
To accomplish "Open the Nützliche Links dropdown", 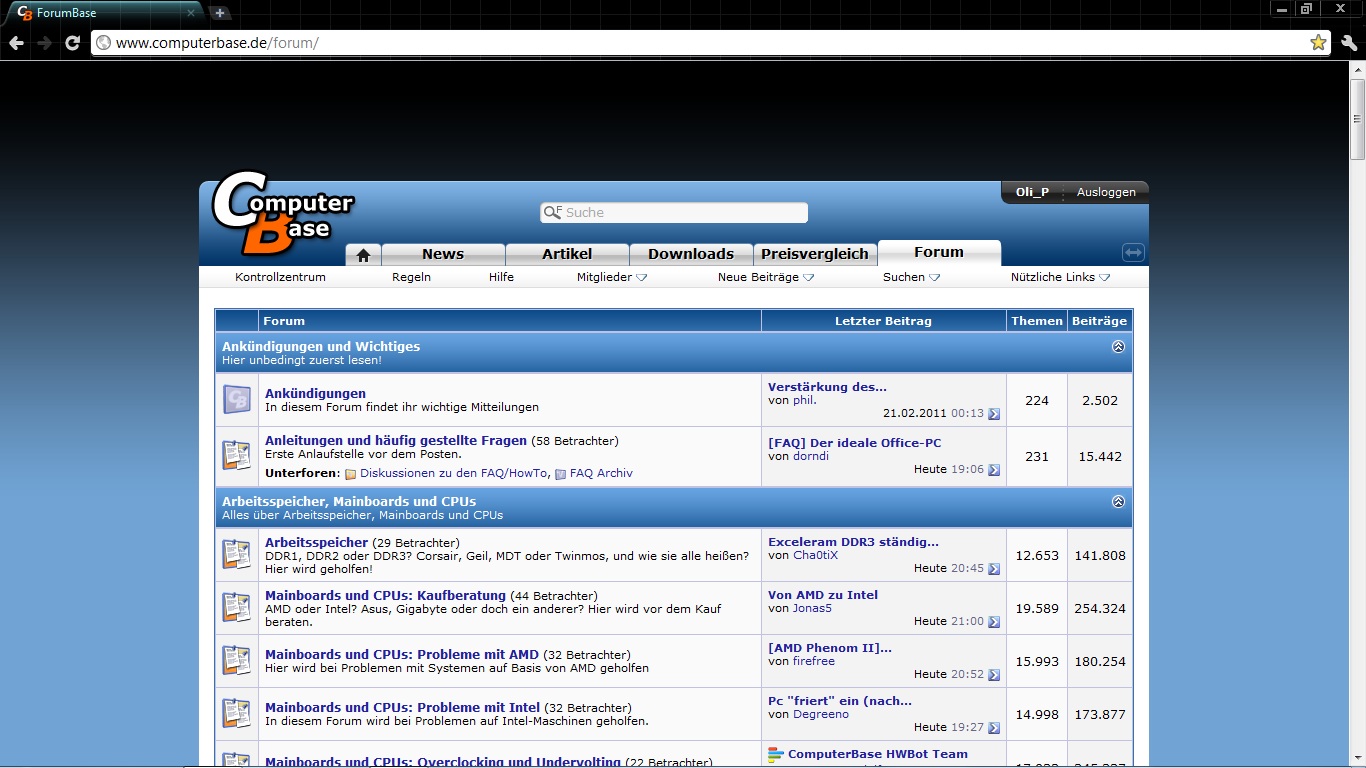I will click(x=1060, y=277).
